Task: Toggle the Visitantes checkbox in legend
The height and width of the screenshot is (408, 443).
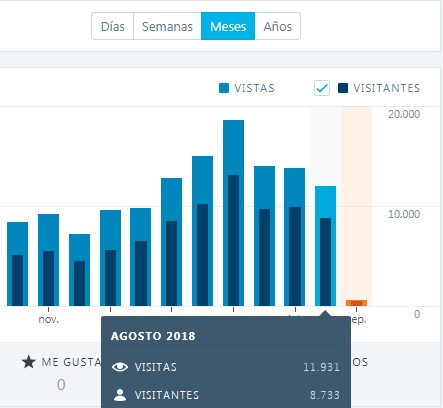Action: click(322, 88)
